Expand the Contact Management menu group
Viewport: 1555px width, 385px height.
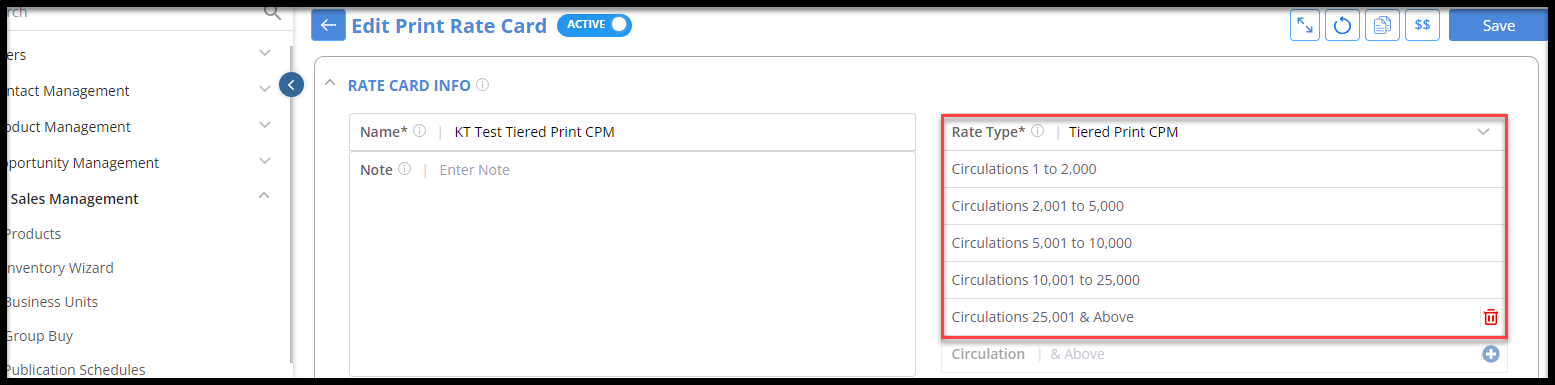point(264,90)
